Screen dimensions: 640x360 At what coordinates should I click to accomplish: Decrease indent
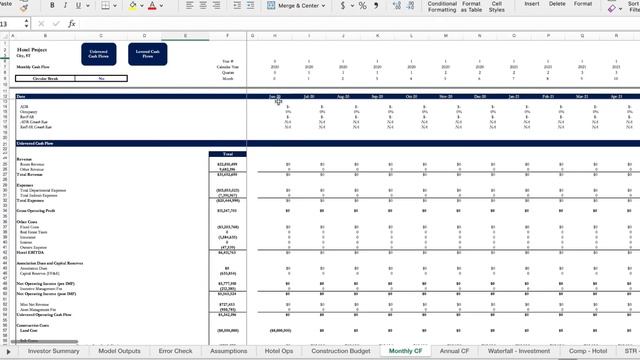[237, 5]
